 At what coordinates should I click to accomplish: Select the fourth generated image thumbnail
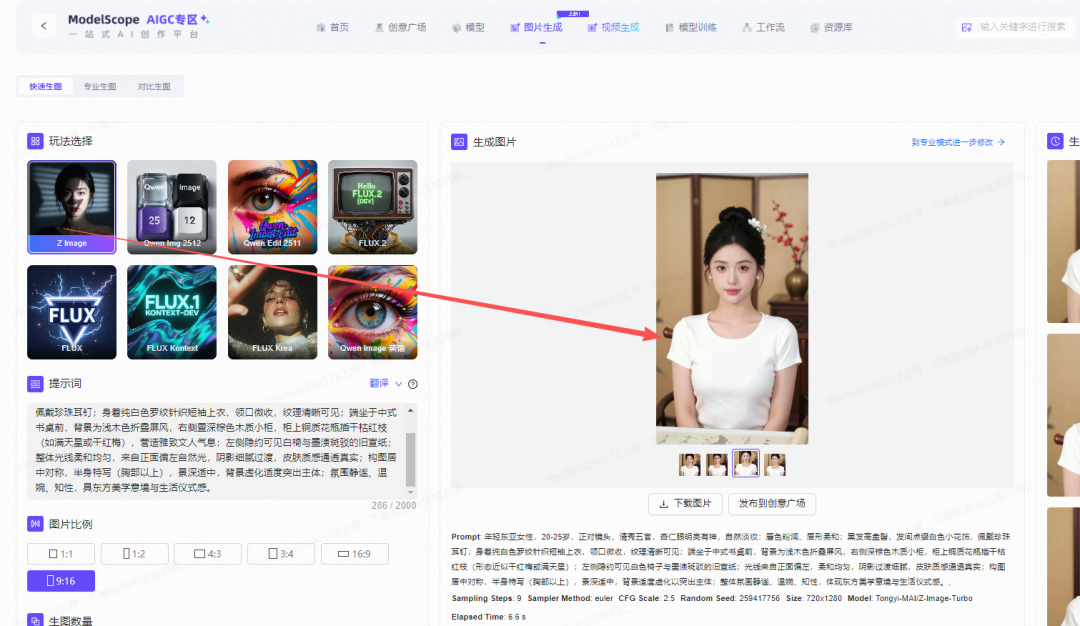(775, 463)
